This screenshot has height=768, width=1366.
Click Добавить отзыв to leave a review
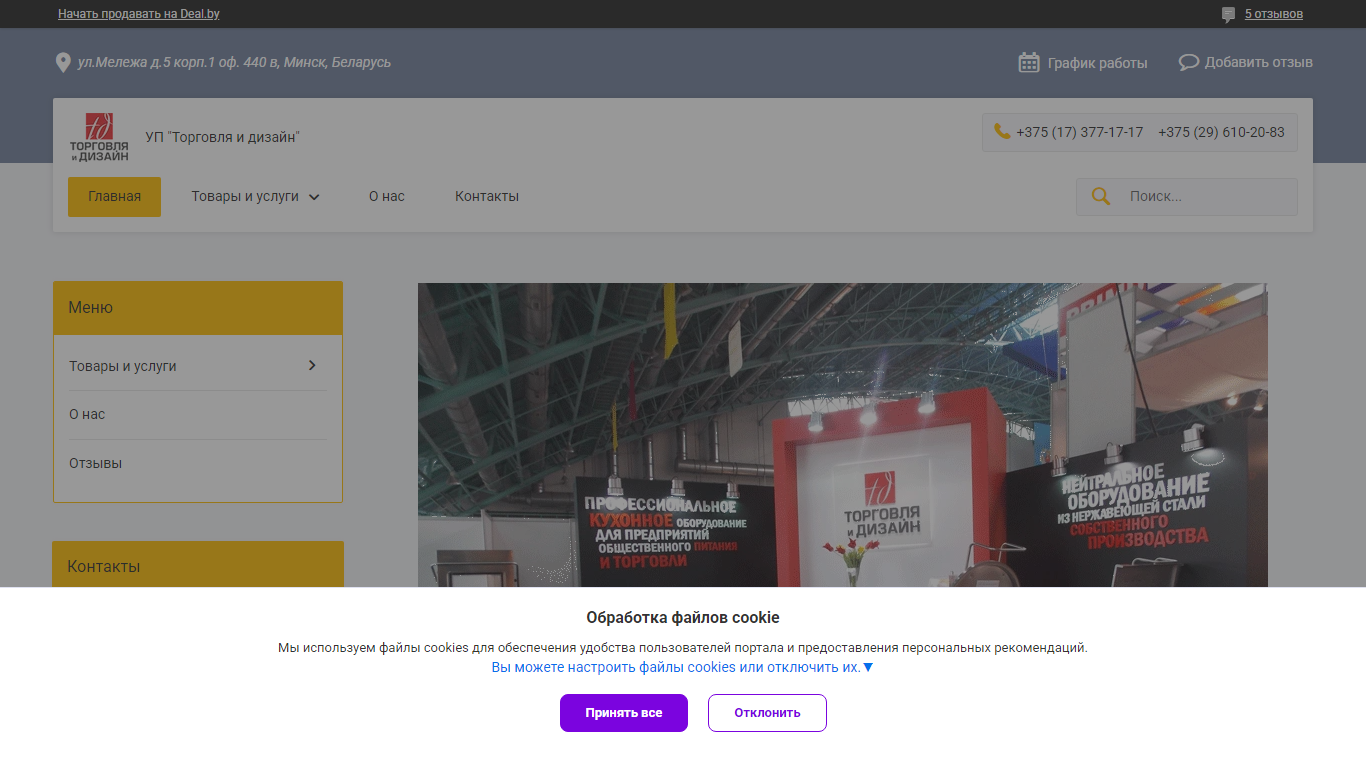1258,62
